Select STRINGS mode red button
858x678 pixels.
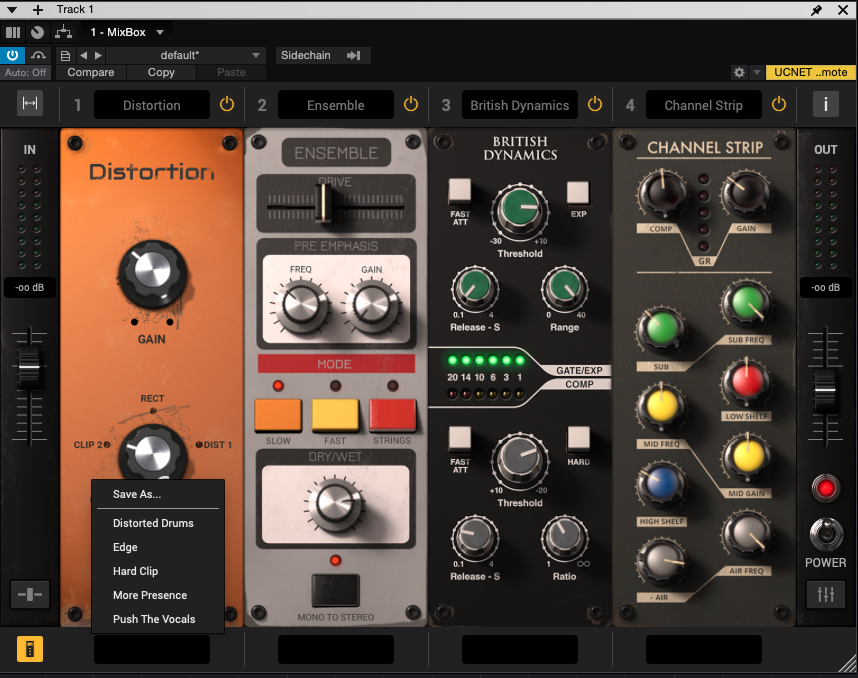tap(392, 415)
